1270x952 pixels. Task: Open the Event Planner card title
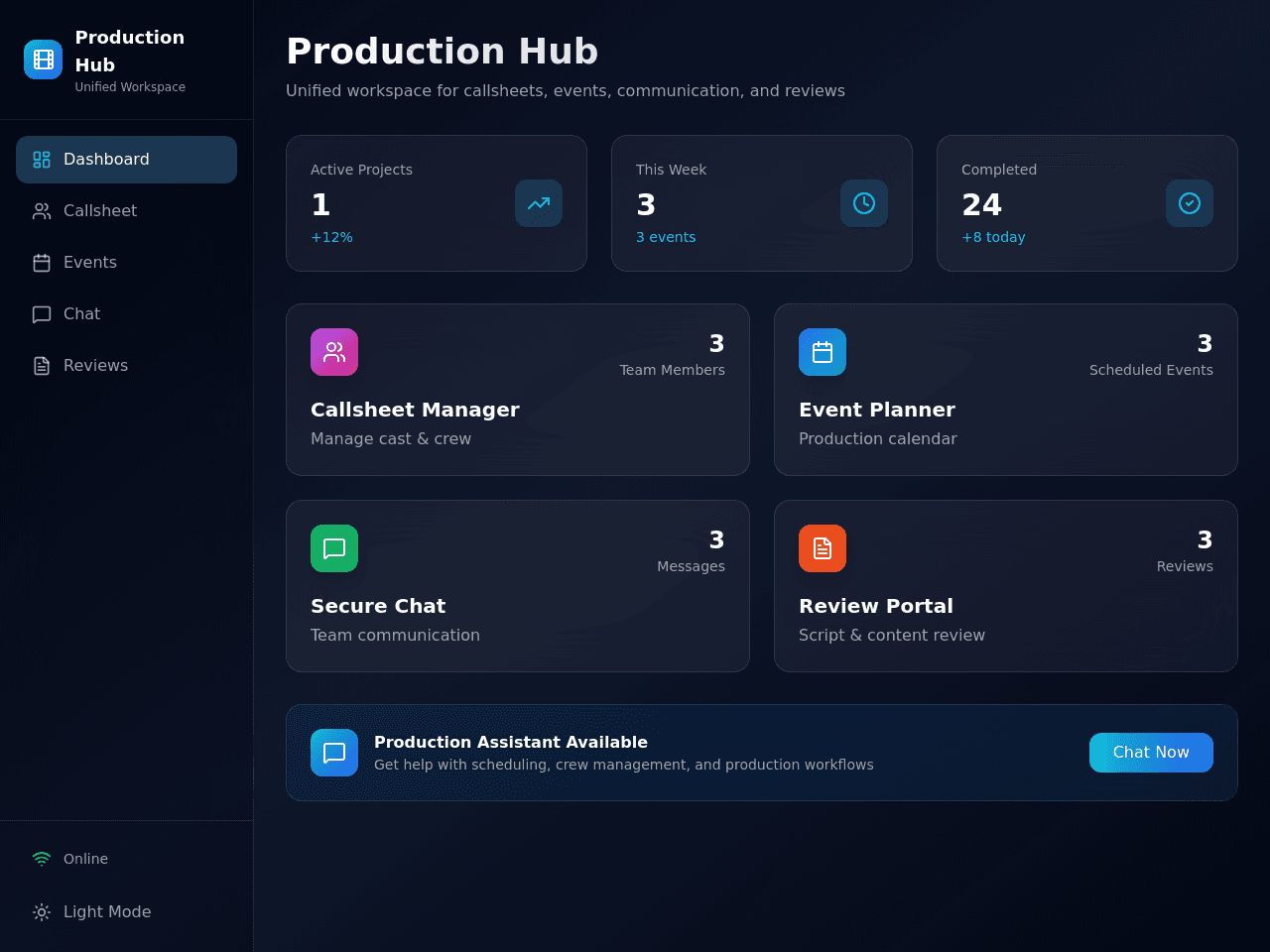click(x=877, y=410)
